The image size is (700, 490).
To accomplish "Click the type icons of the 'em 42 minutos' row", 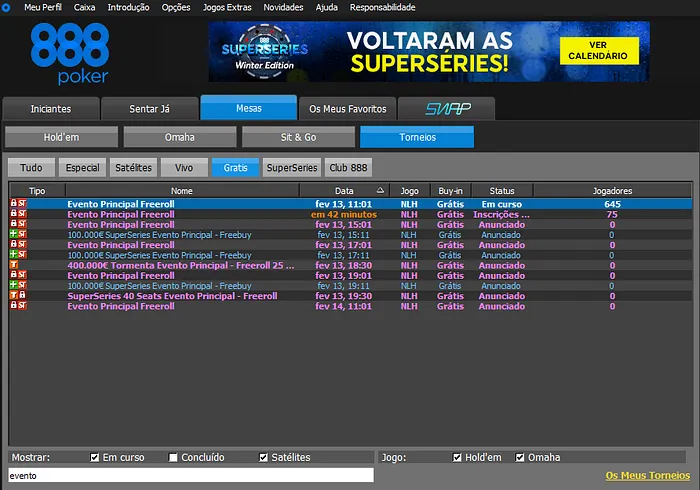I will tap(18, 214).
